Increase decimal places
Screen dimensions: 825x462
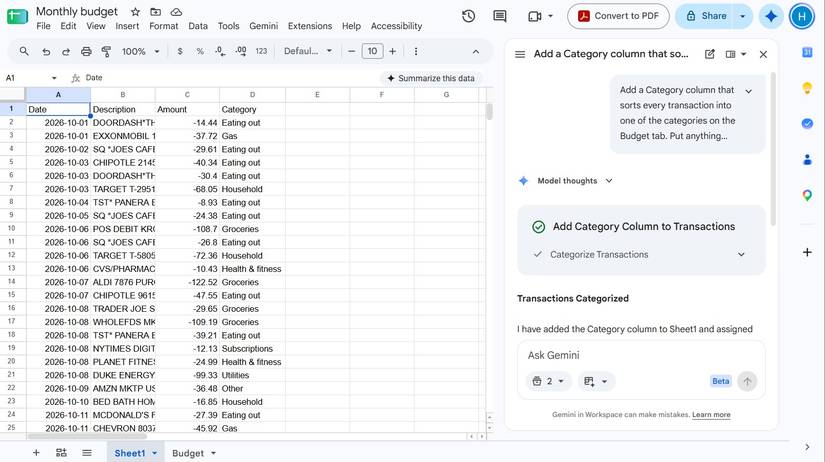click(241, 52)
